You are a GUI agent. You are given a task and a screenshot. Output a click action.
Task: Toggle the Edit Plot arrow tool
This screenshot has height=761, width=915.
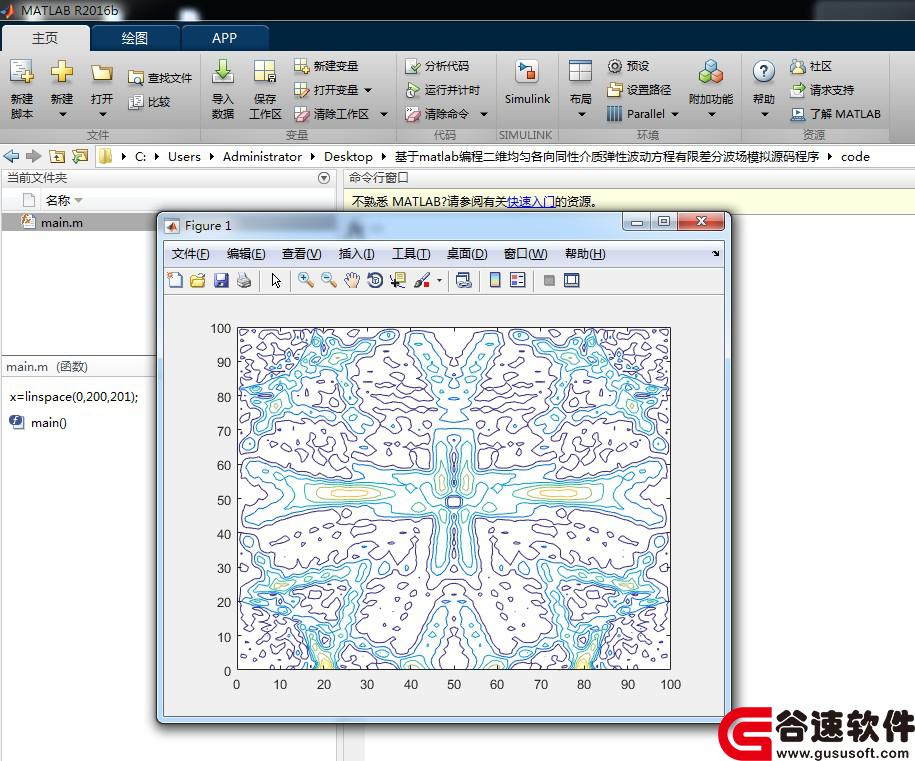pos(276,281)
